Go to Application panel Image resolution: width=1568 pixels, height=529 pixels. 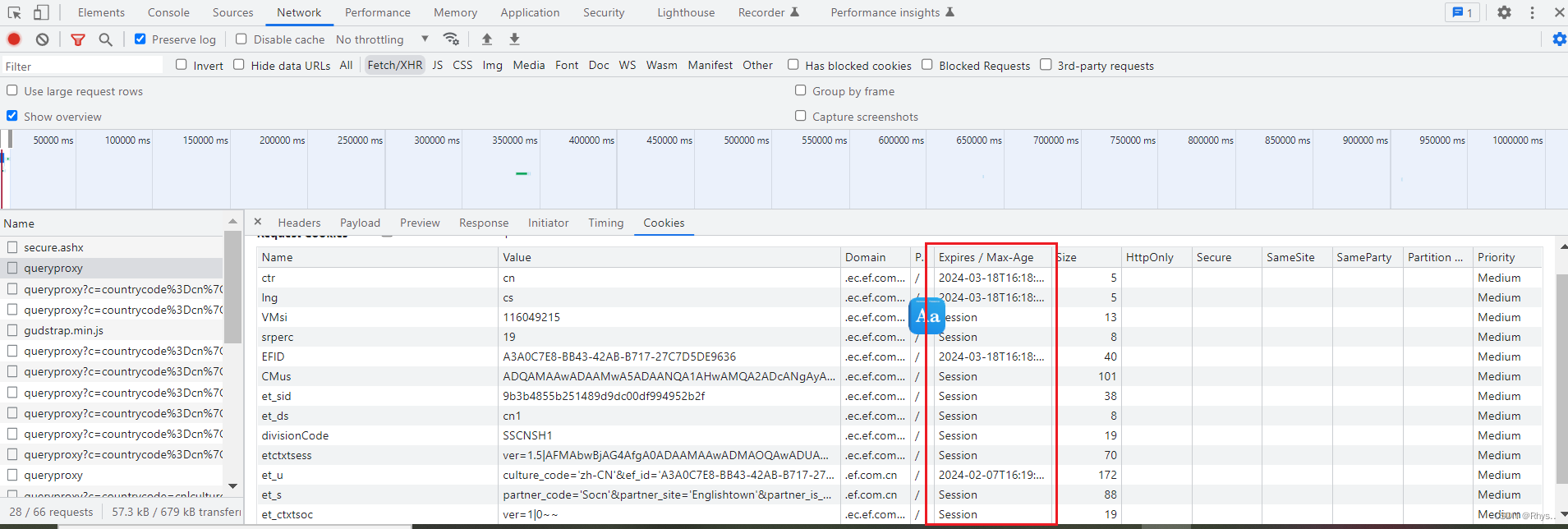click(x=530, y=12)
